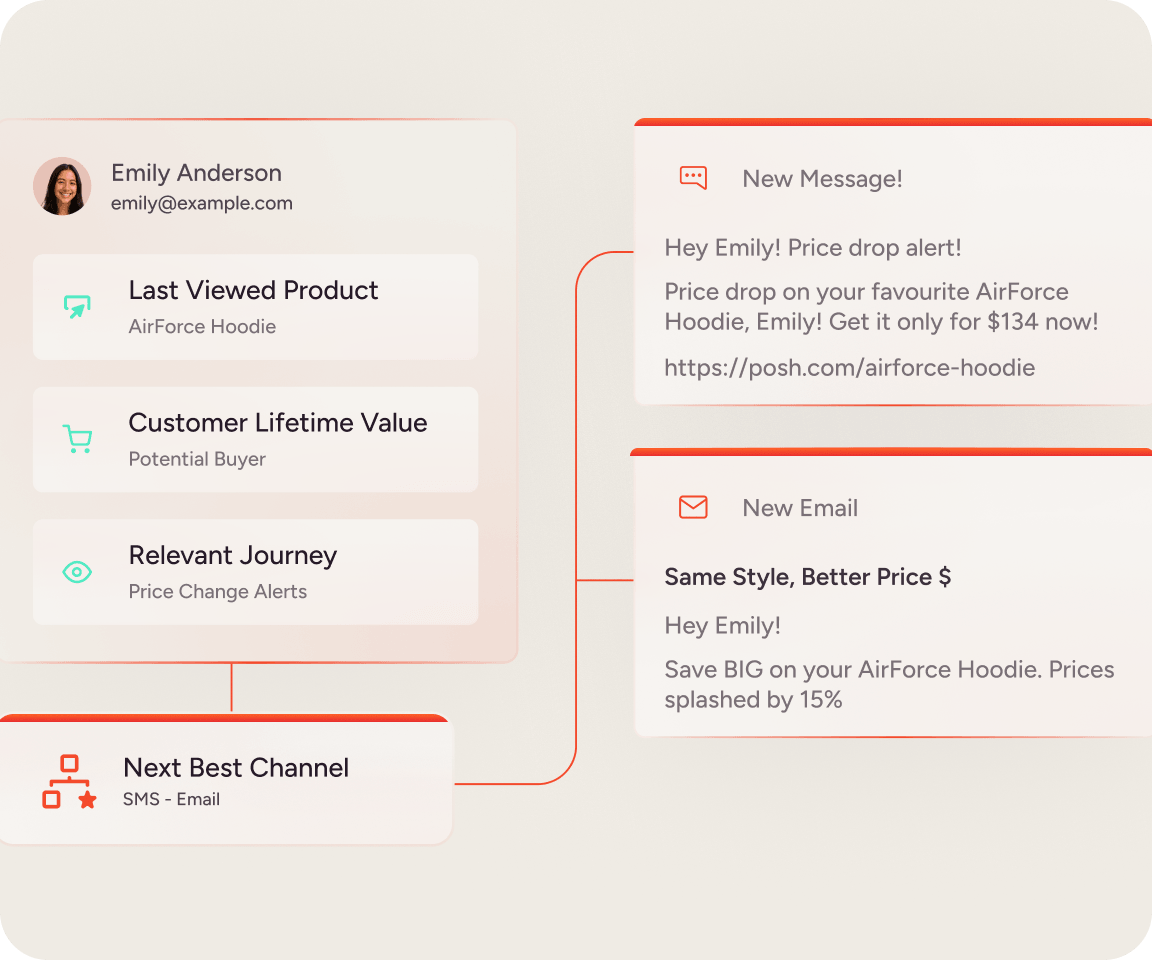Click the Last Viewed Product cursor icon
The width and height of the screenshot is (1152, 960).
pyautogui.click(x=77, y=307)
